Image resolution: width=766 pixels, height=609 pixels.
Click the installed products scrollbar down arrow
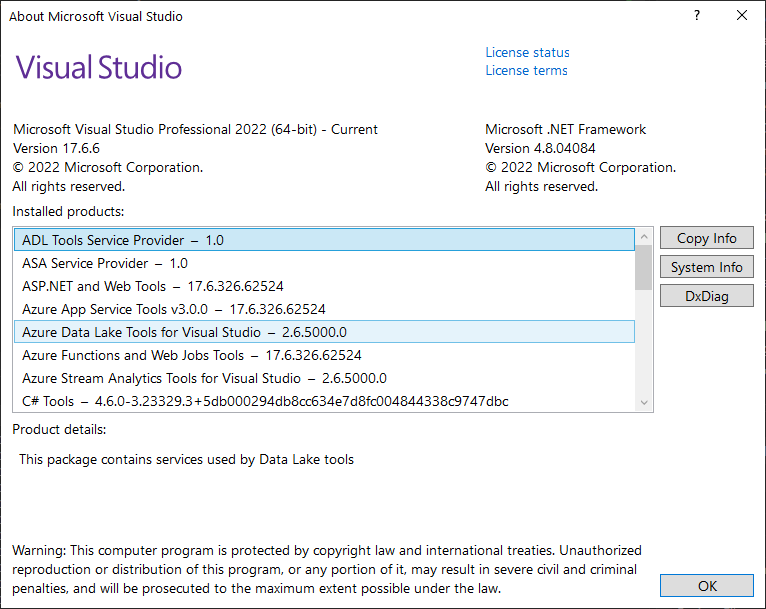(644, 402)
